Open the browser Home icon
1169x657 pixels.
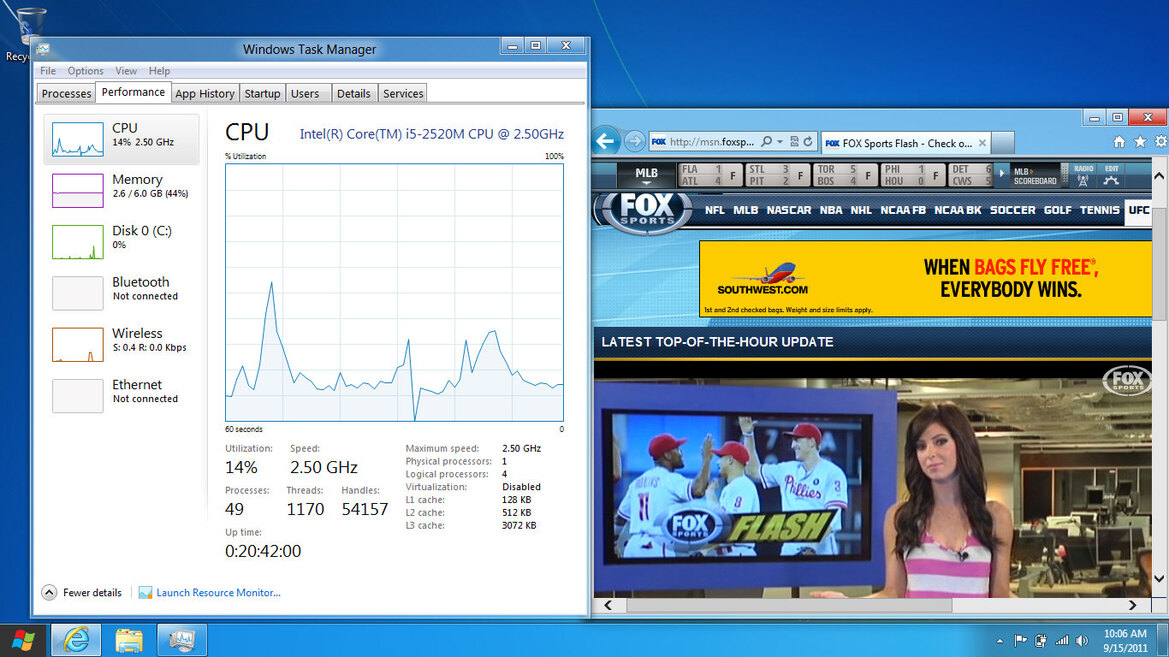pyautogui.click(x=1119, y=142)
